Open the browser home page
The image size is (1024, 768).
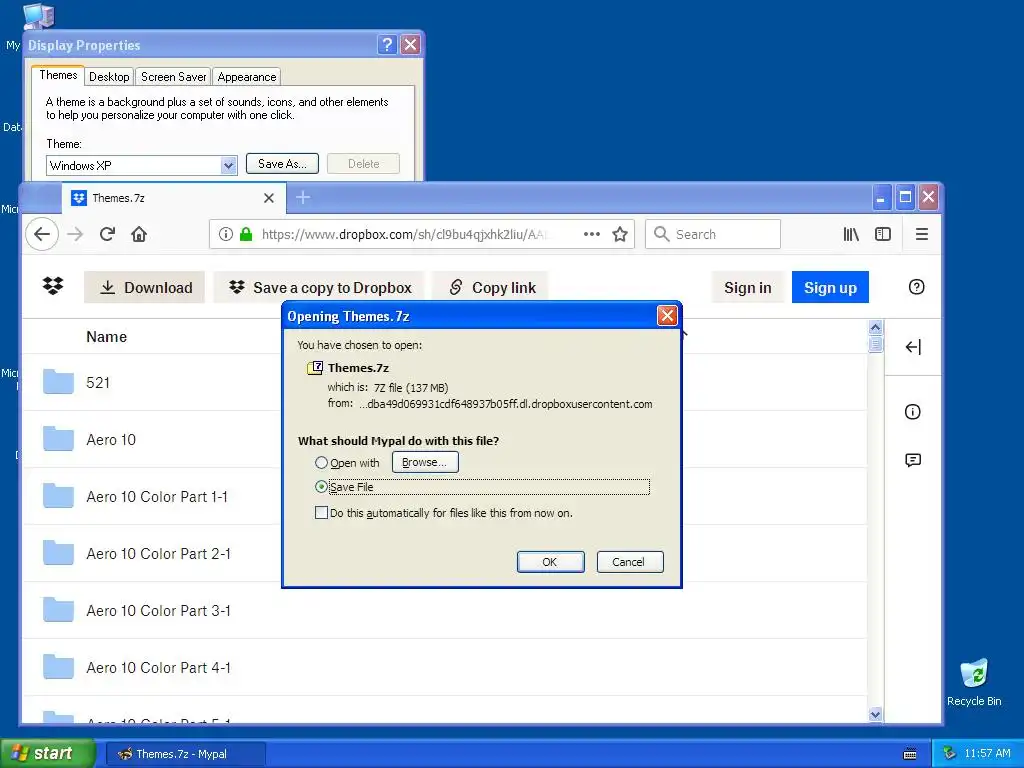coord(139,234)
